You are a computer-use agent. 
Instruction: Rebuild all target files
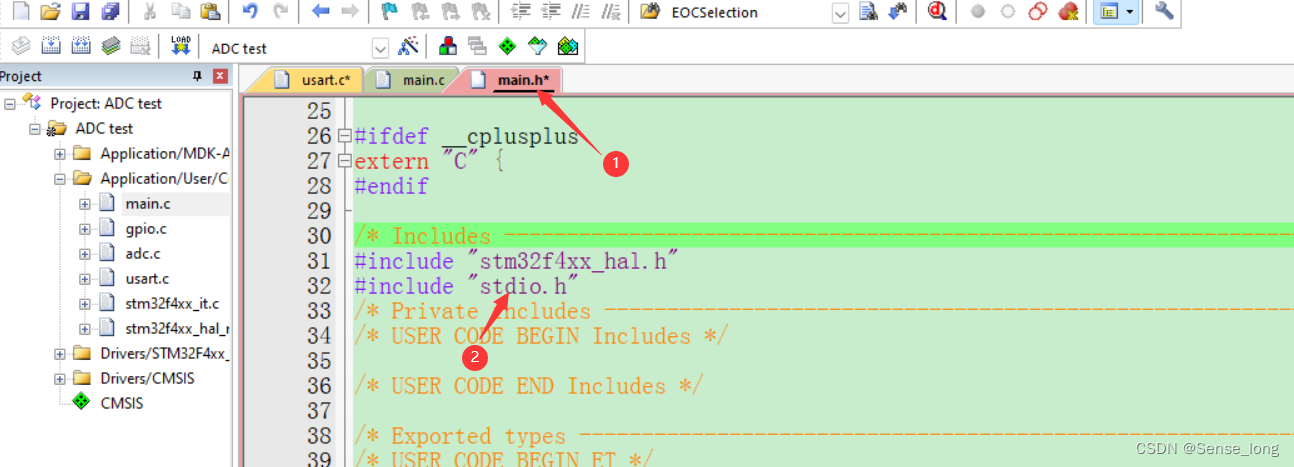[x=81, y=46]
